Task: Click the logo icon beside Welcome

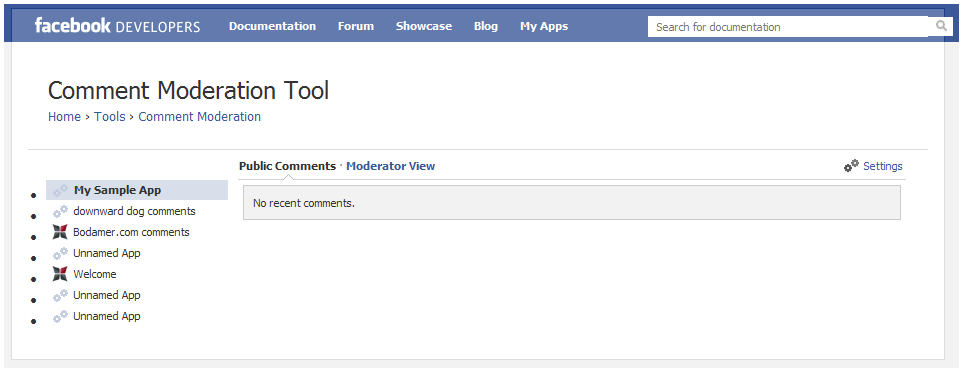Action: pyautogui.click(x=60, y=274)
